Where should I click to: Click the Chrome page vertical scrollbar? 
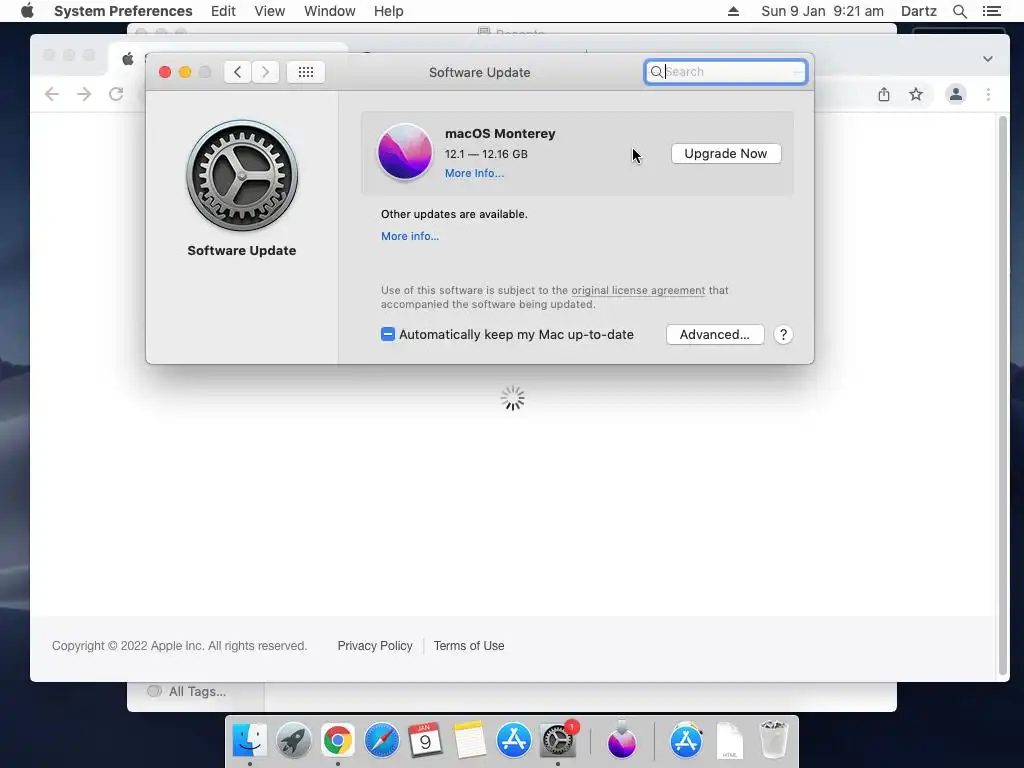pos(1002,396)
